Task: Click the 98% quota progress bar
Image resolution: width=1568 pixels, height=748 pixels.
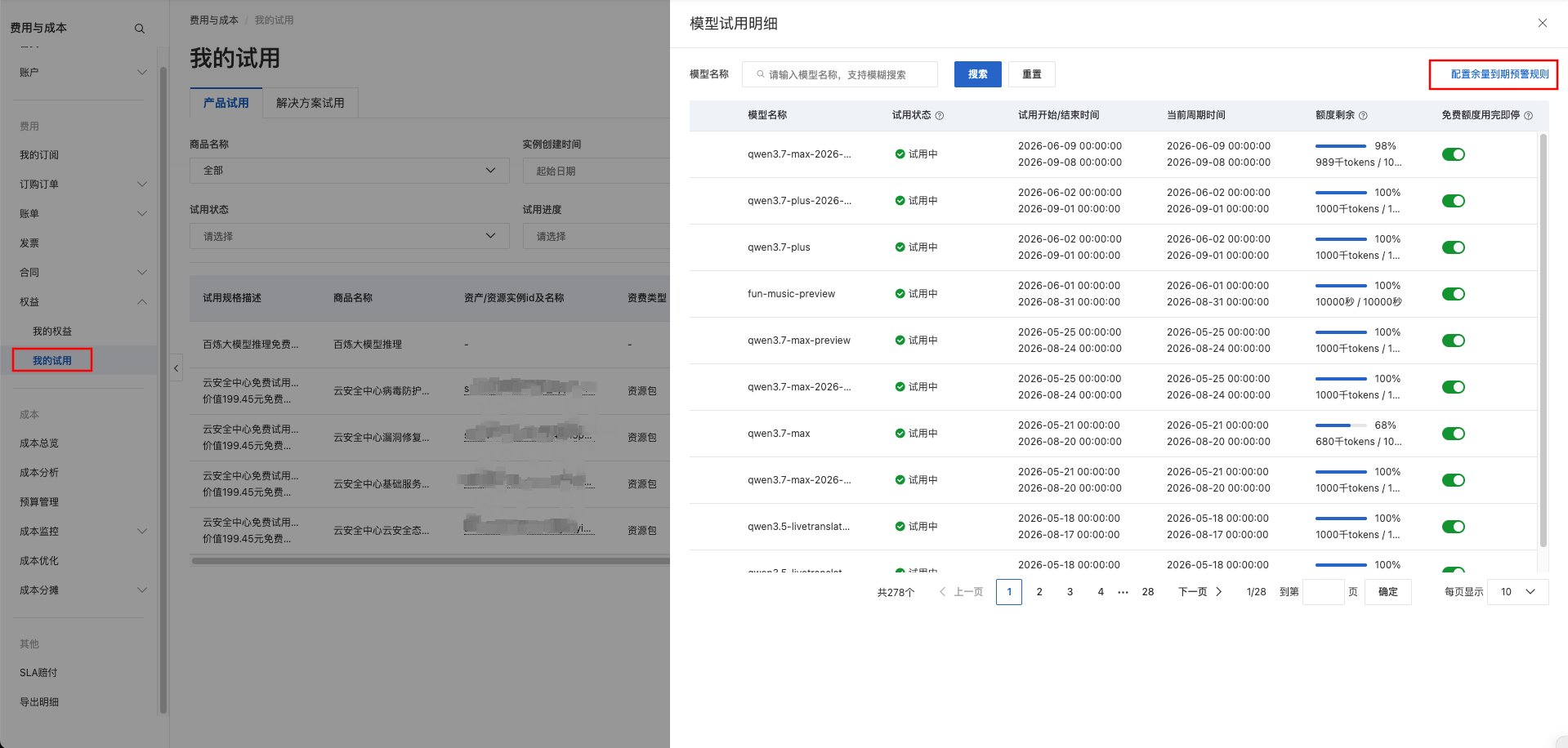Action: click(x=1341, y=146)
